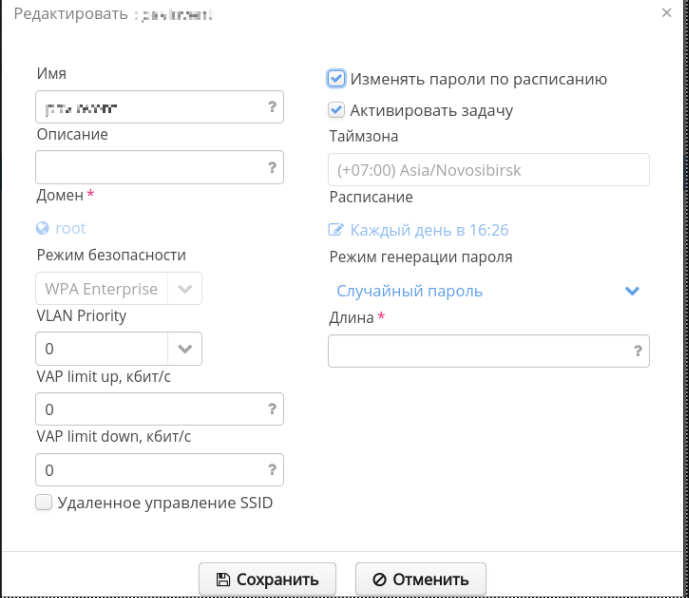
Task: Click help icon in VAP limit up field
Action: 272,409
